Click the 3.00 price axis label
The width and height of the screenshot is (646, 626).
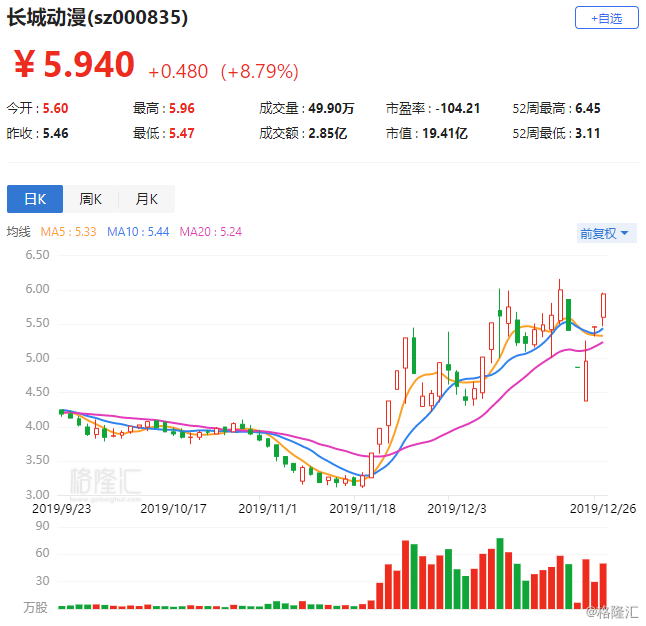coord(37,494)
